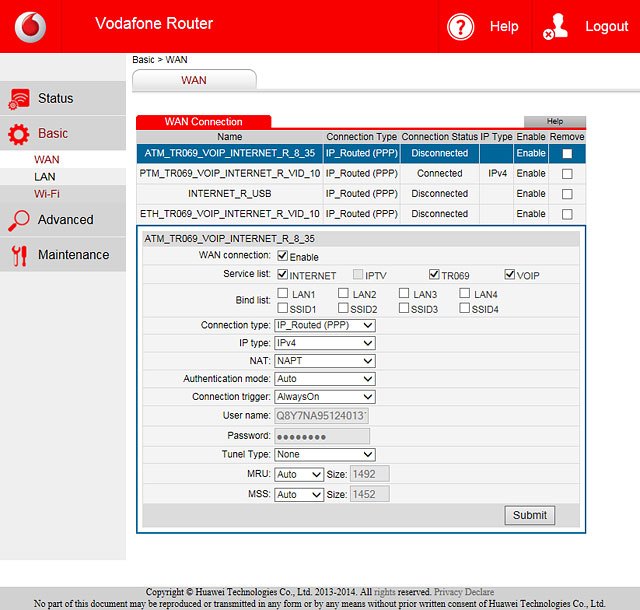
Task: Enable the SSID3 bind checkbox
Action: (x=404, y=309)
